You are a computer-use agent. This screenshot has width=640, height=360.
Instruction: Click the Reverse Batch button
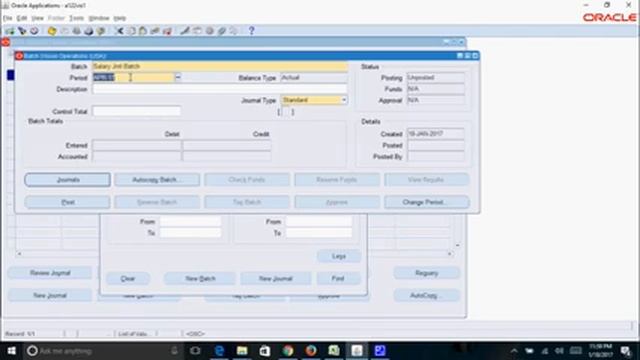[157, 202]
